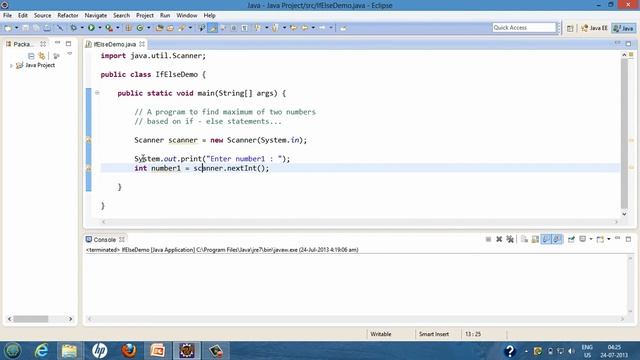The image size is (640, 360).
Task: Click the Pin Console icon
Action: point(571,239)
